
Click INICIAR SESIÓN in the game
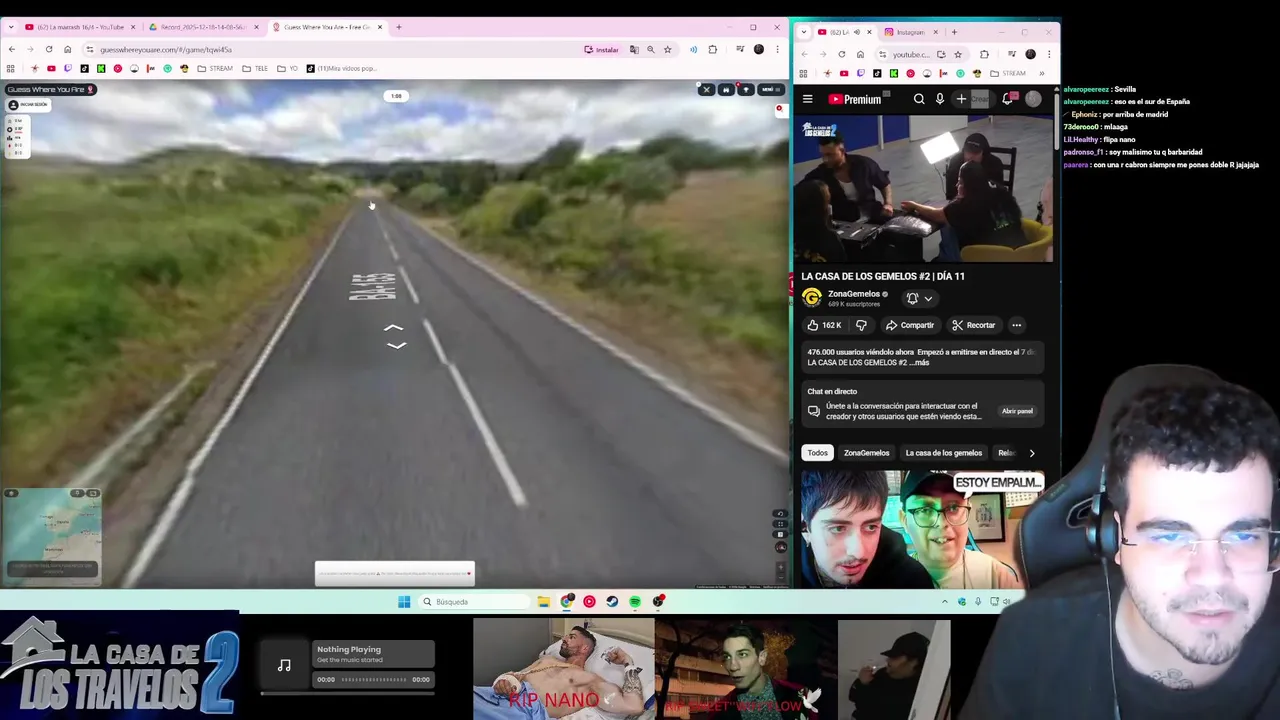click(28, 105)
